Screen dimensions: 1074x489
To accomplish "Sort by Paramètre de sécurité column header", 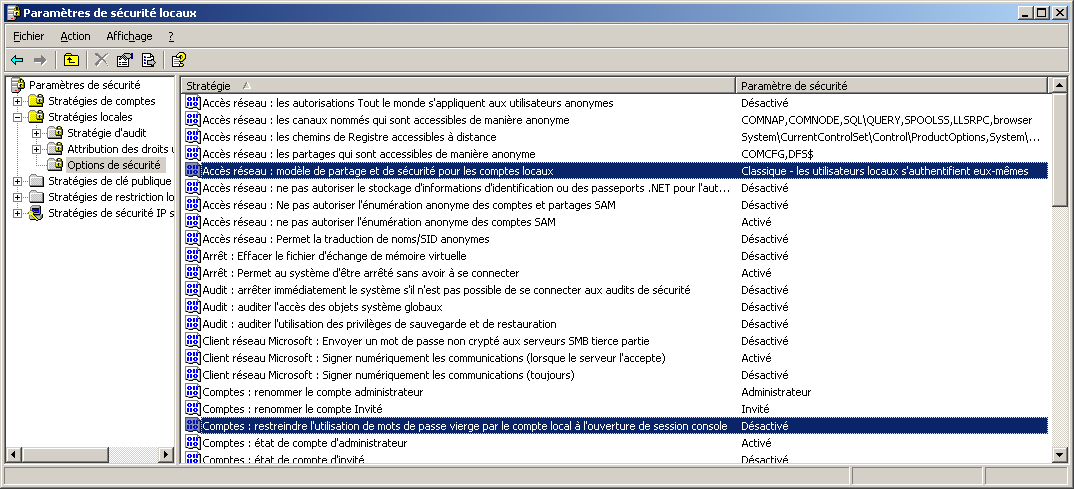I will click(x=892, y=86).
